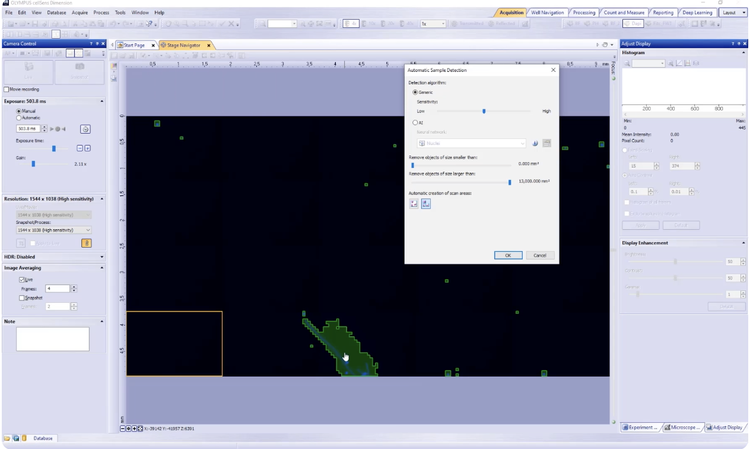Open the Snapshot/Process resolution dropdown
Image resolution: width=750 pixels, height=449 pixels.
click(x=54, y=230)
